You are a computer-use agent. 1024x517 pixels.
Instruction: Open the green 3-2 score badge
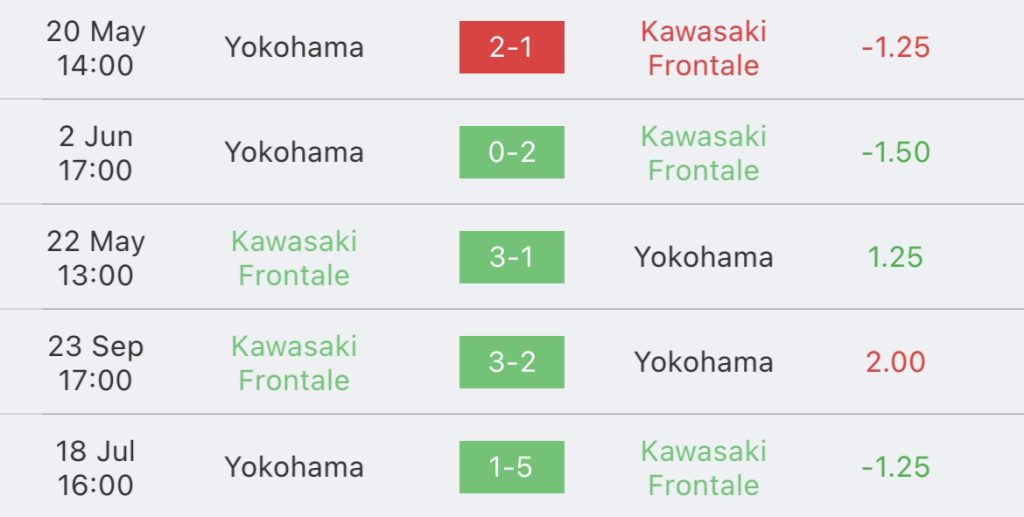tap(511, 362)
